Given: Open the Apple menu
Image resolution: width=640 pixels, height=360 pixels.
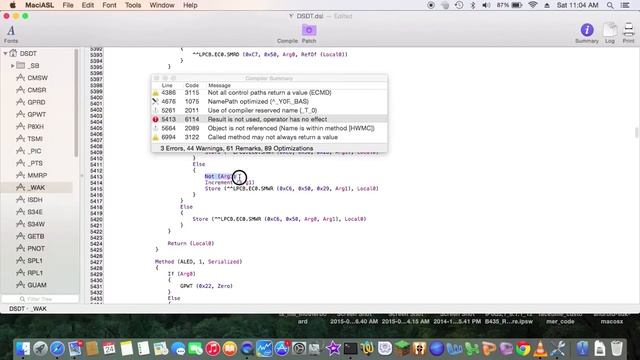Looking at the screenshot, I should coord(12,5).
